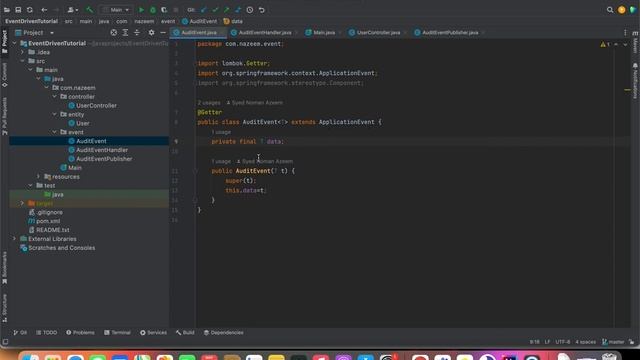
Task: Collapse the EventDrivenTutorial root node
Action: (14, 43)
